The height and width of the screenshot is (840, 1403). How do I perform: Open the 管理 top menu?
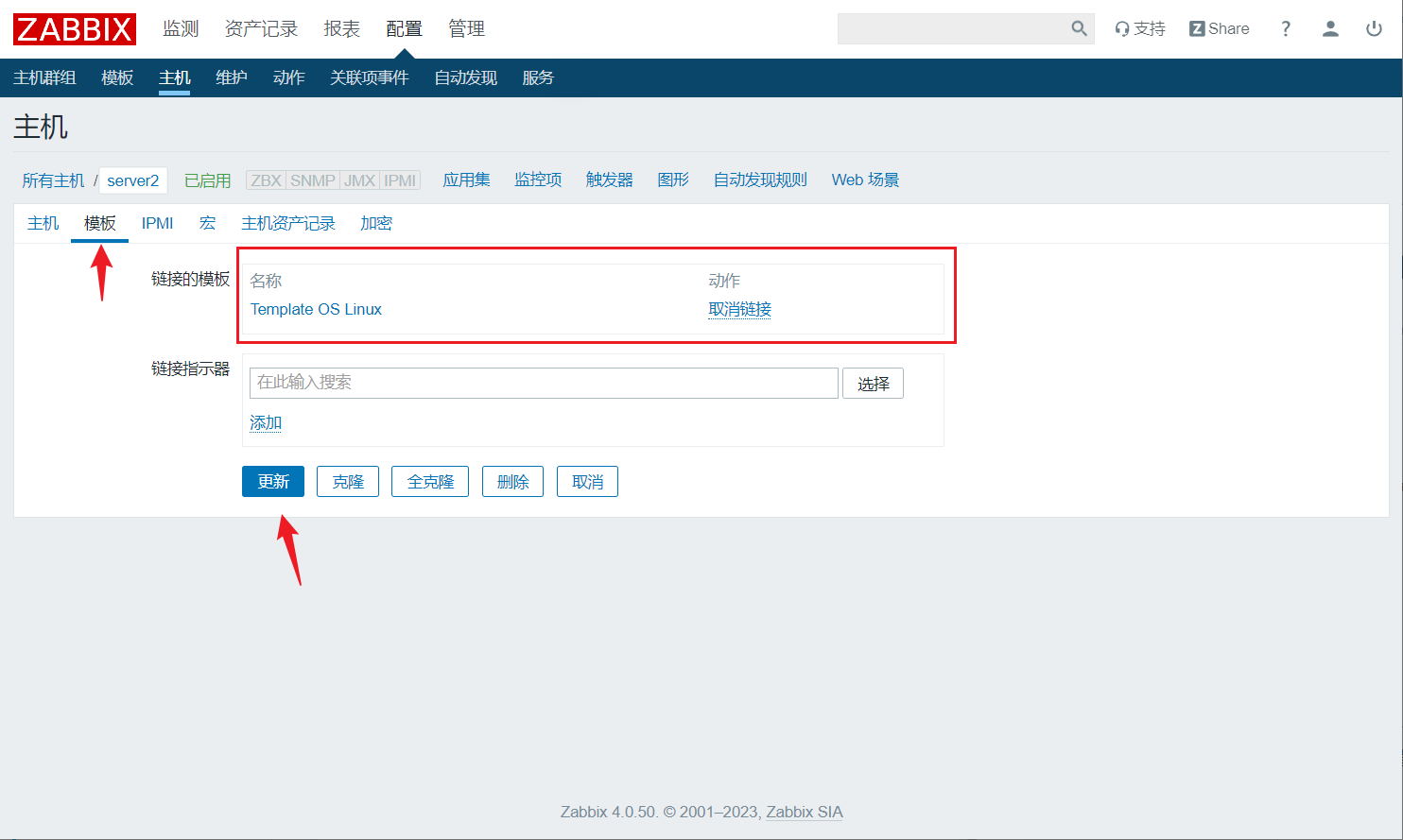click(x=466, y=28)
